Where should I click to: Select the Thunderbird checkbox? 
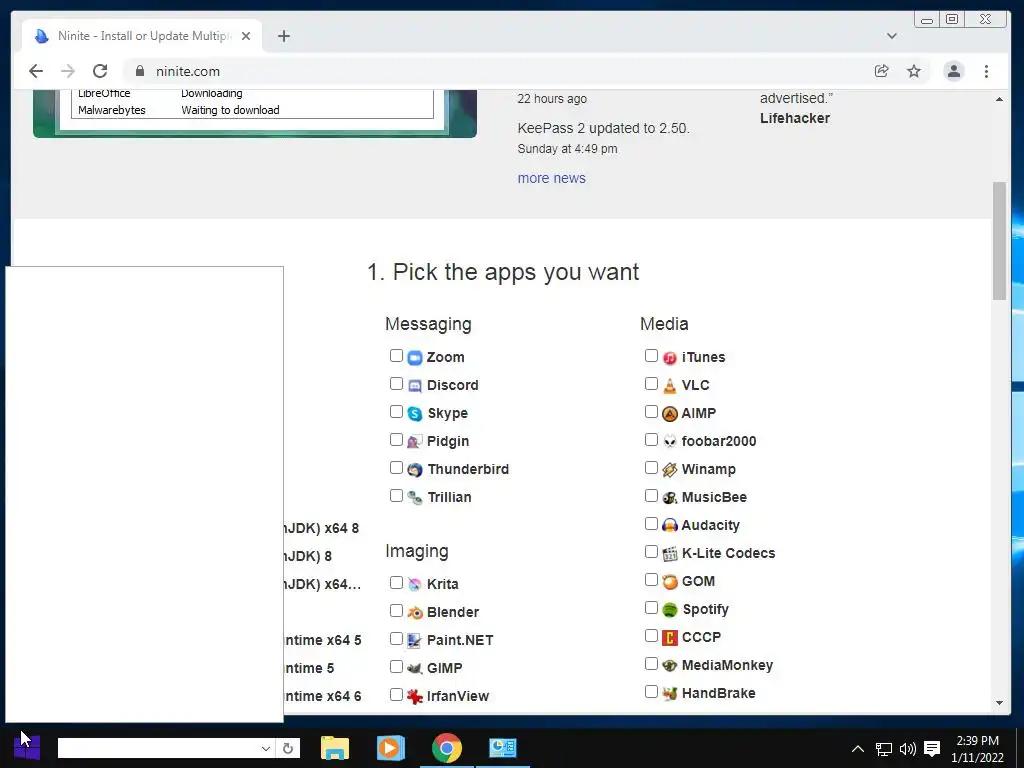click(396, 468)
